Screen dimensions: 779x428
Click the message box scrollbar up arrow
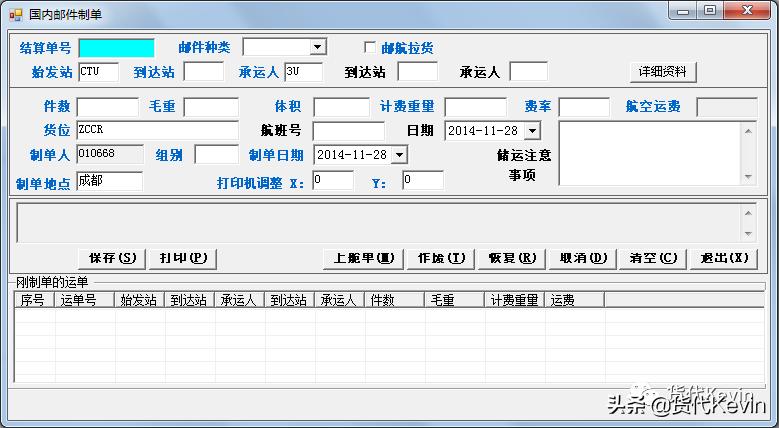coord(748,213)
